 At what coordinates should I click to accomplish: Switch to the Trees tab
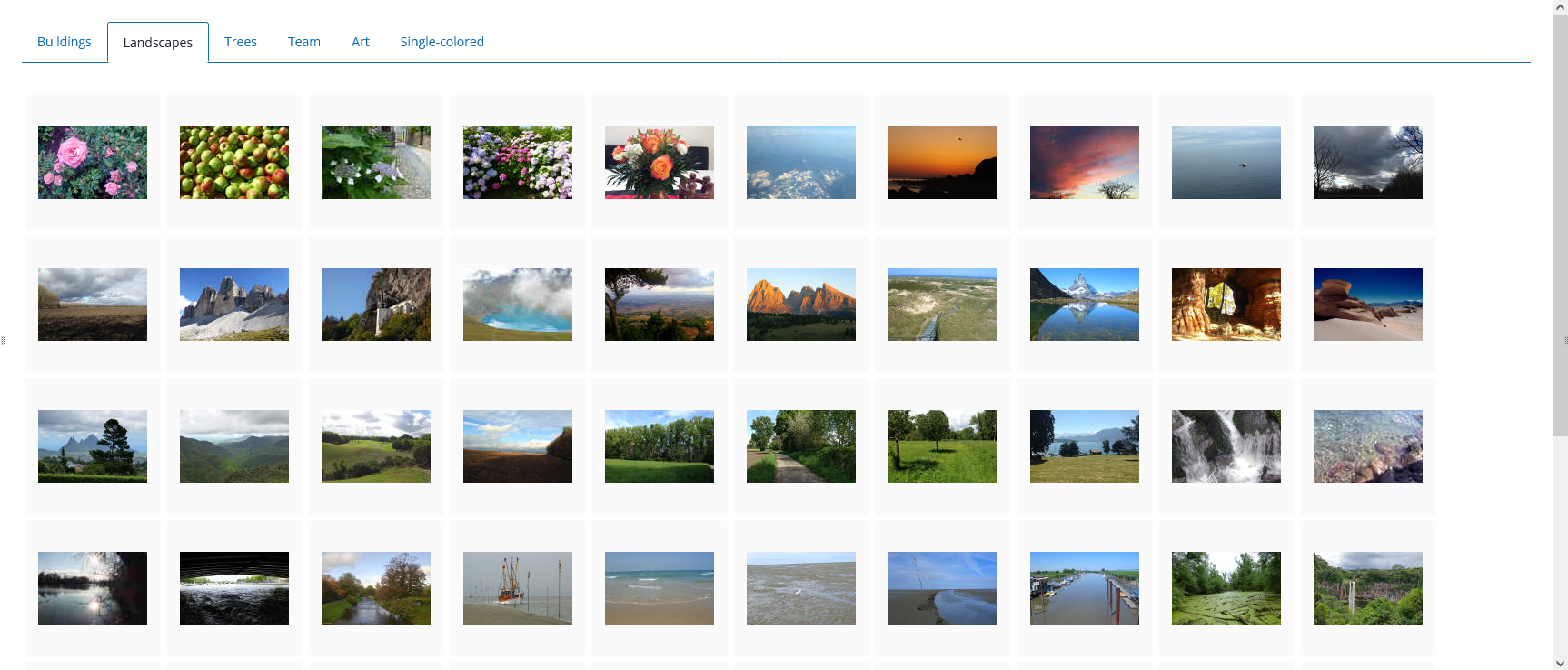(241, 42)
